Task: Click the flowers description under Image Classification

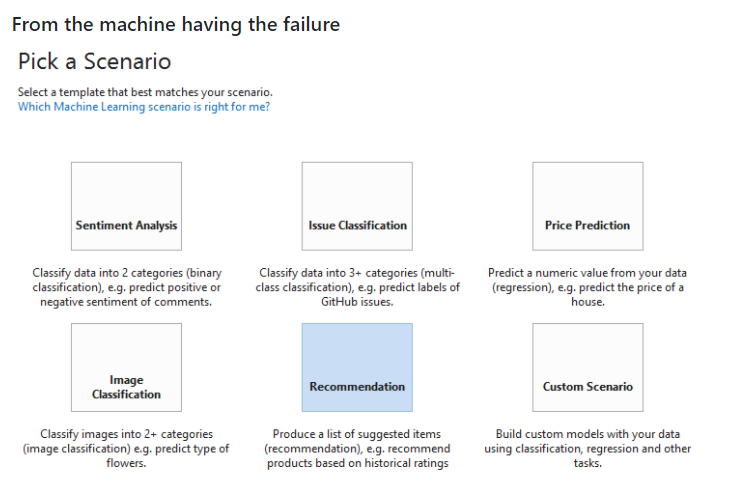Action: pyautogui.click(x=126, y=448)
